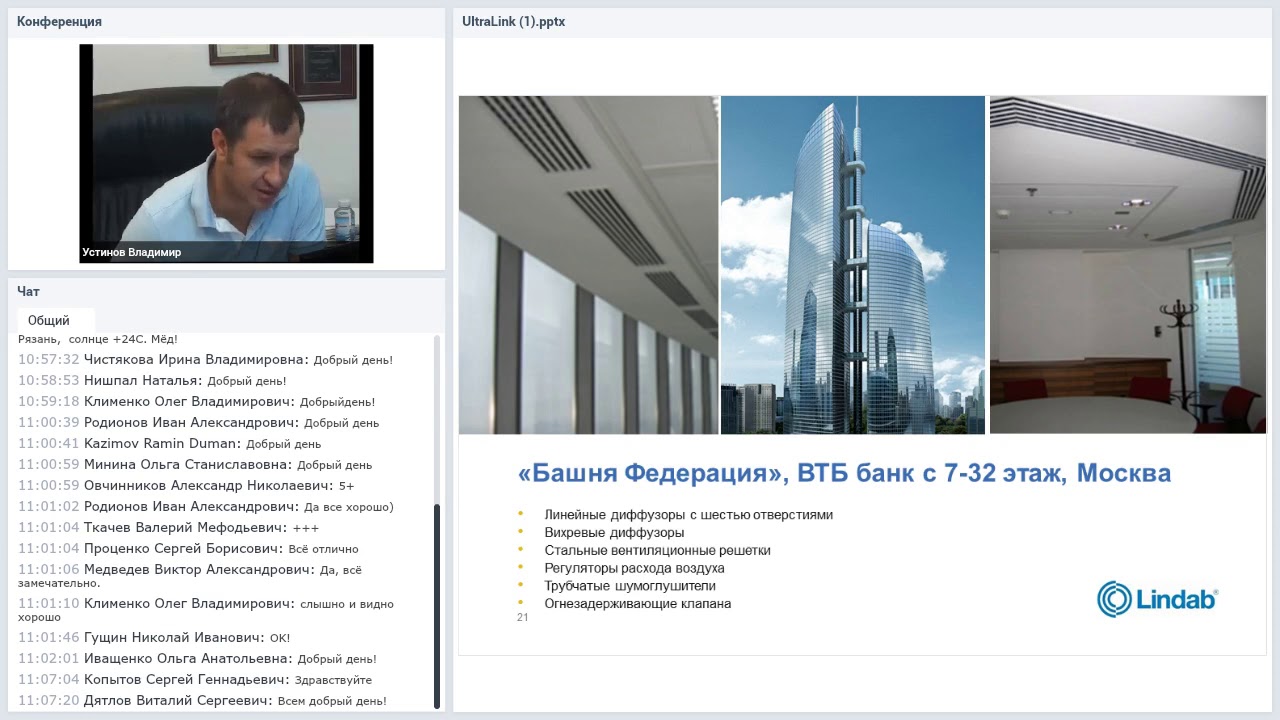The width and height of the screenshot is (1280, 720).
Task: Click the webcam video of Устинов Владимир
Action: click(226, 153)
